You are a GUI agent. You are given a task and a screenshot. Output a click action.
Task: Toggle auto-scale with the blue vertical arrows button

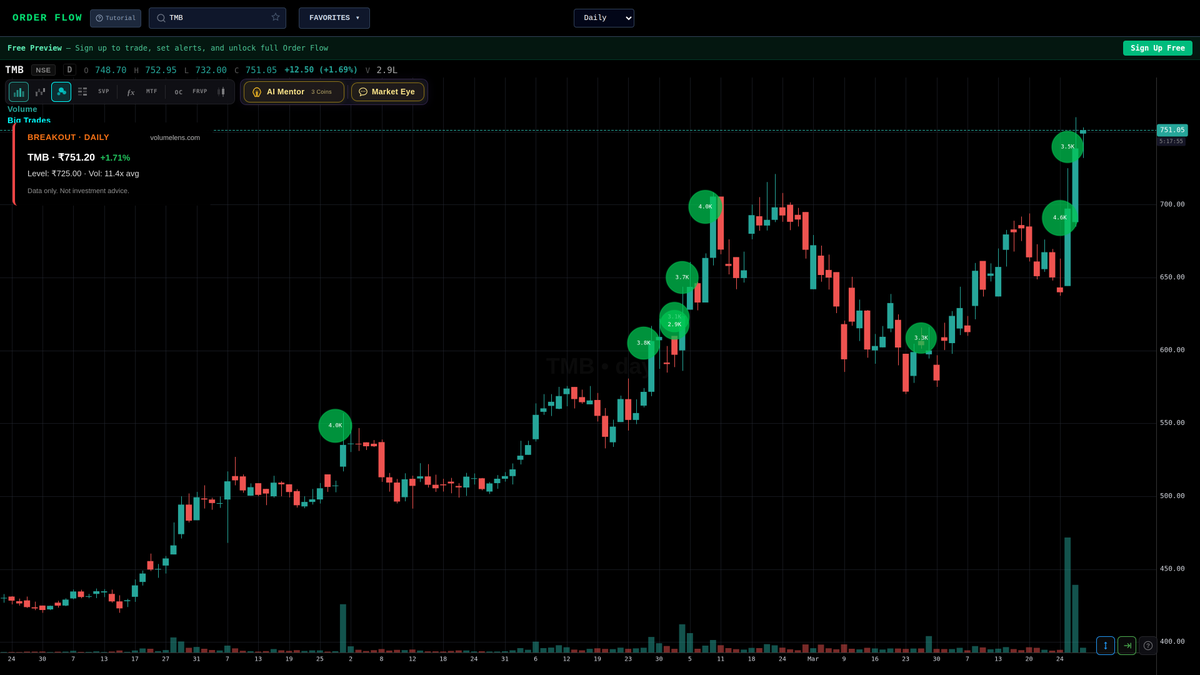tap(1104, 645)
